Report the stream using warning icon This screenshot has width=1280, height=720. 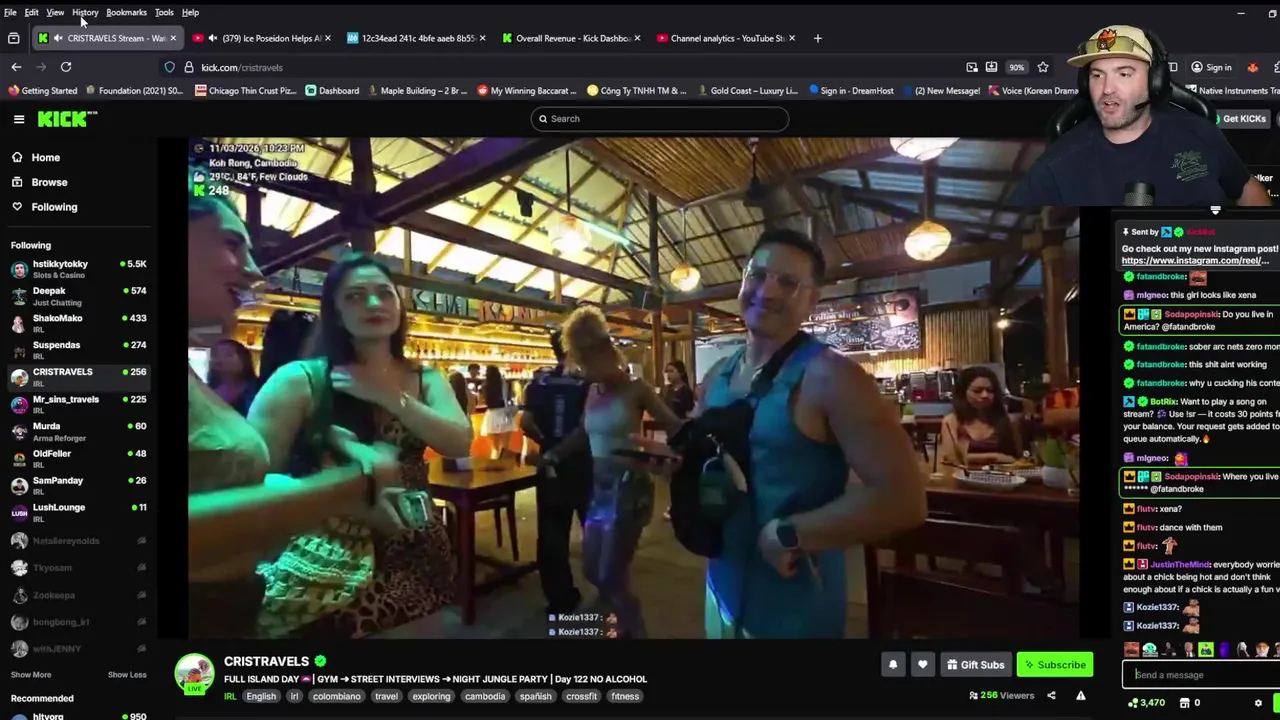[x=1081, y=696]
